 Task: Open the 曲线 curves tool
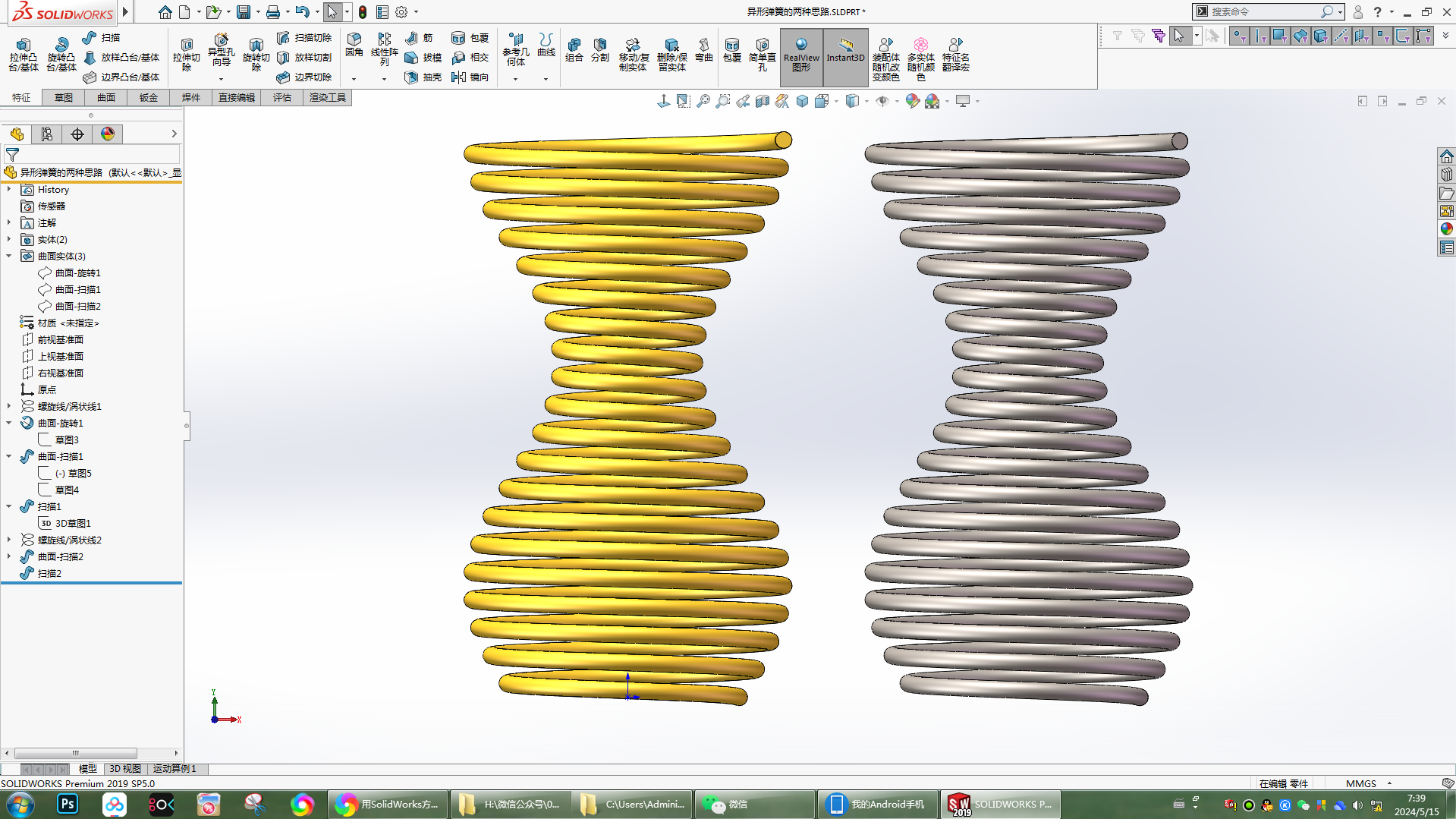[x=546, y=45]
